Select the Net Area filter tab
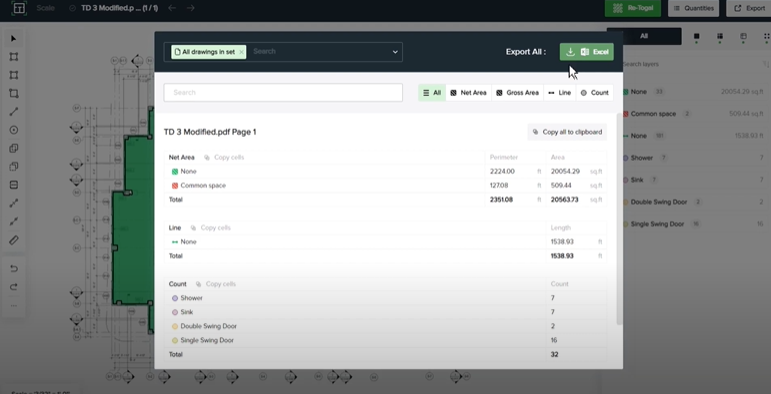 [469, 92]
